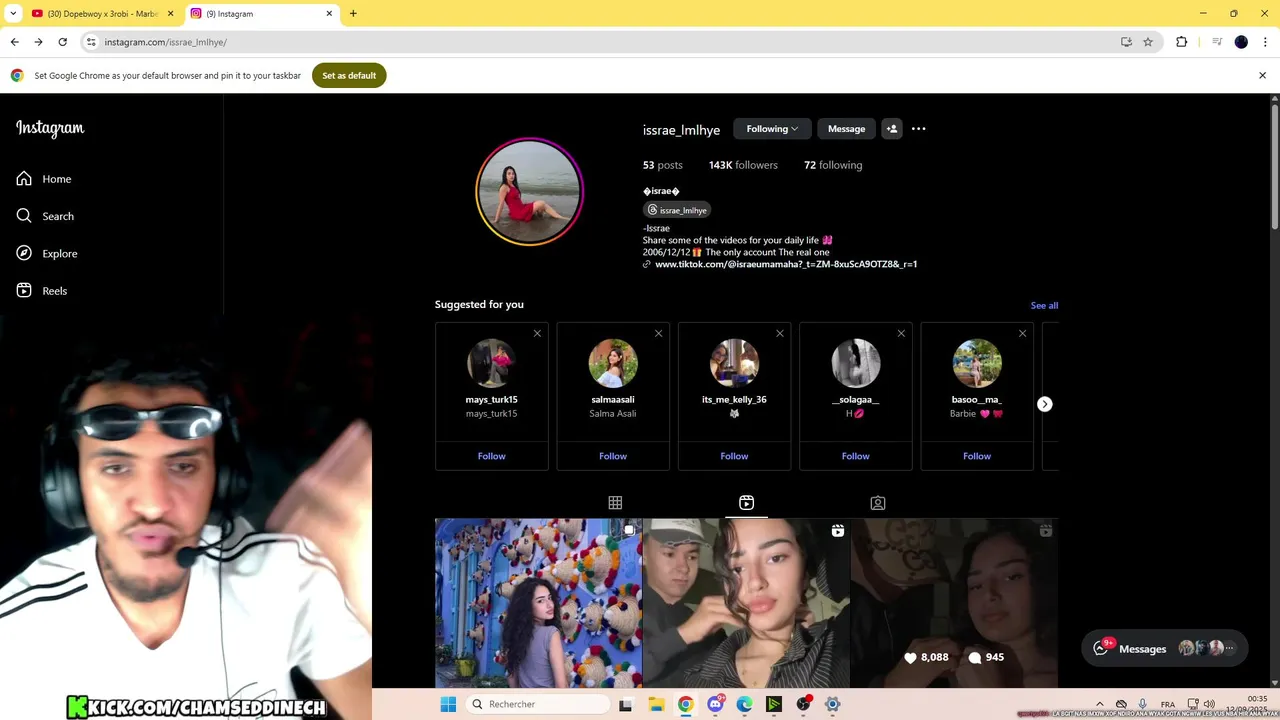Follow mays_turk15
Viewport: 1280px width, 720px height.
point(491,456)
